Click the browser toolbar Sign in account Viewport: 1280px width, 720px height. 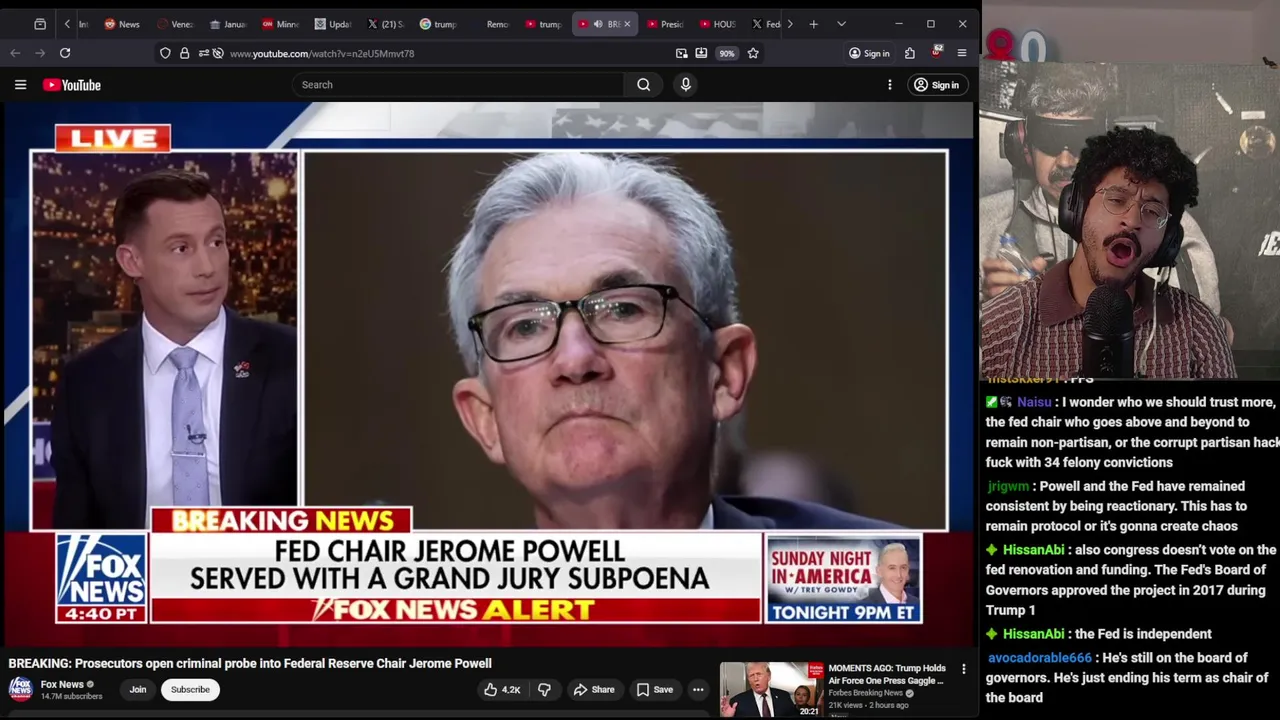coord(869,53)
